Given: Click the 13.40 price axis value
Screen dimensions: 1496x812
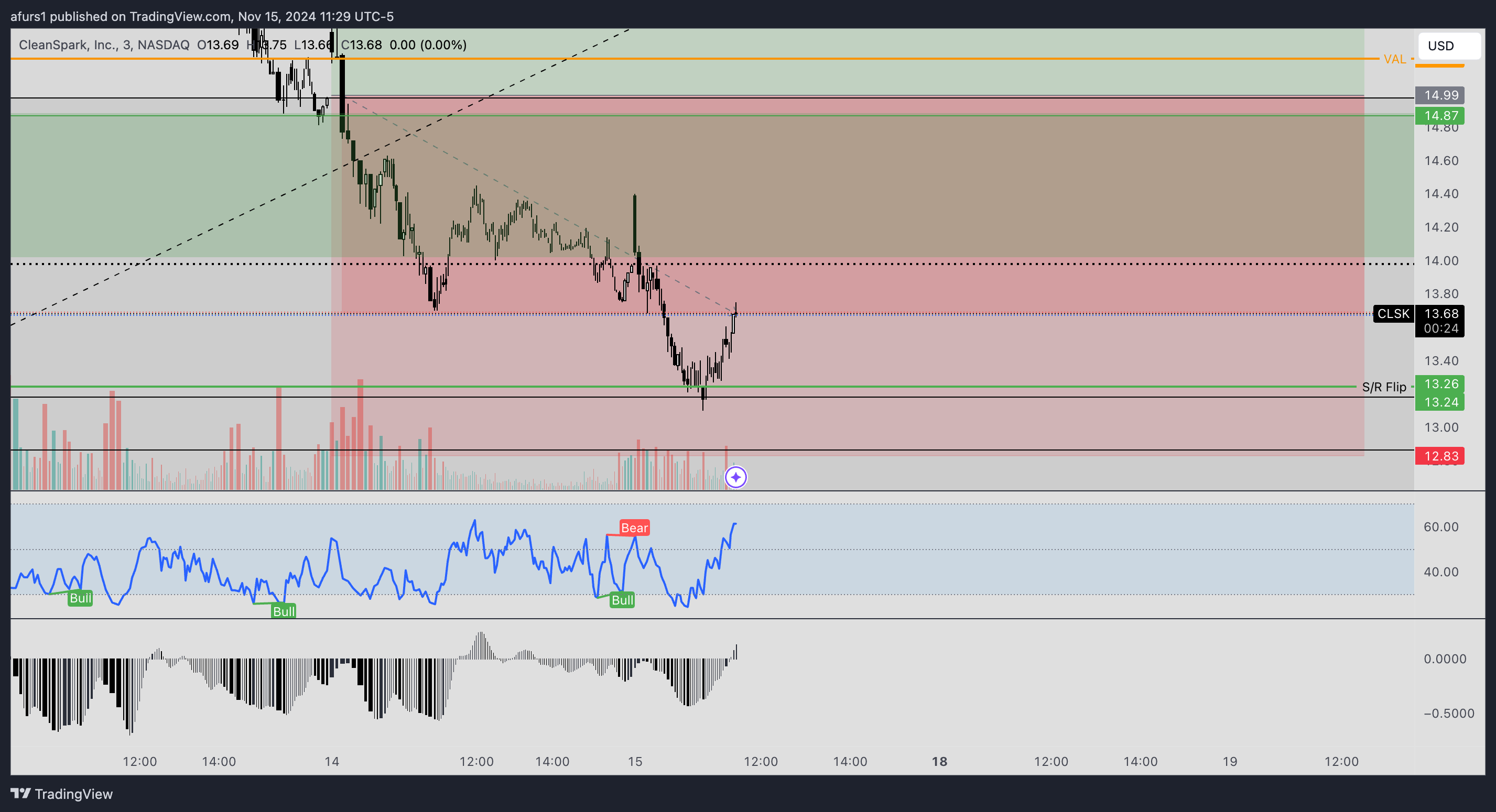Looking at the screenshot, I should coord(1441,360).
